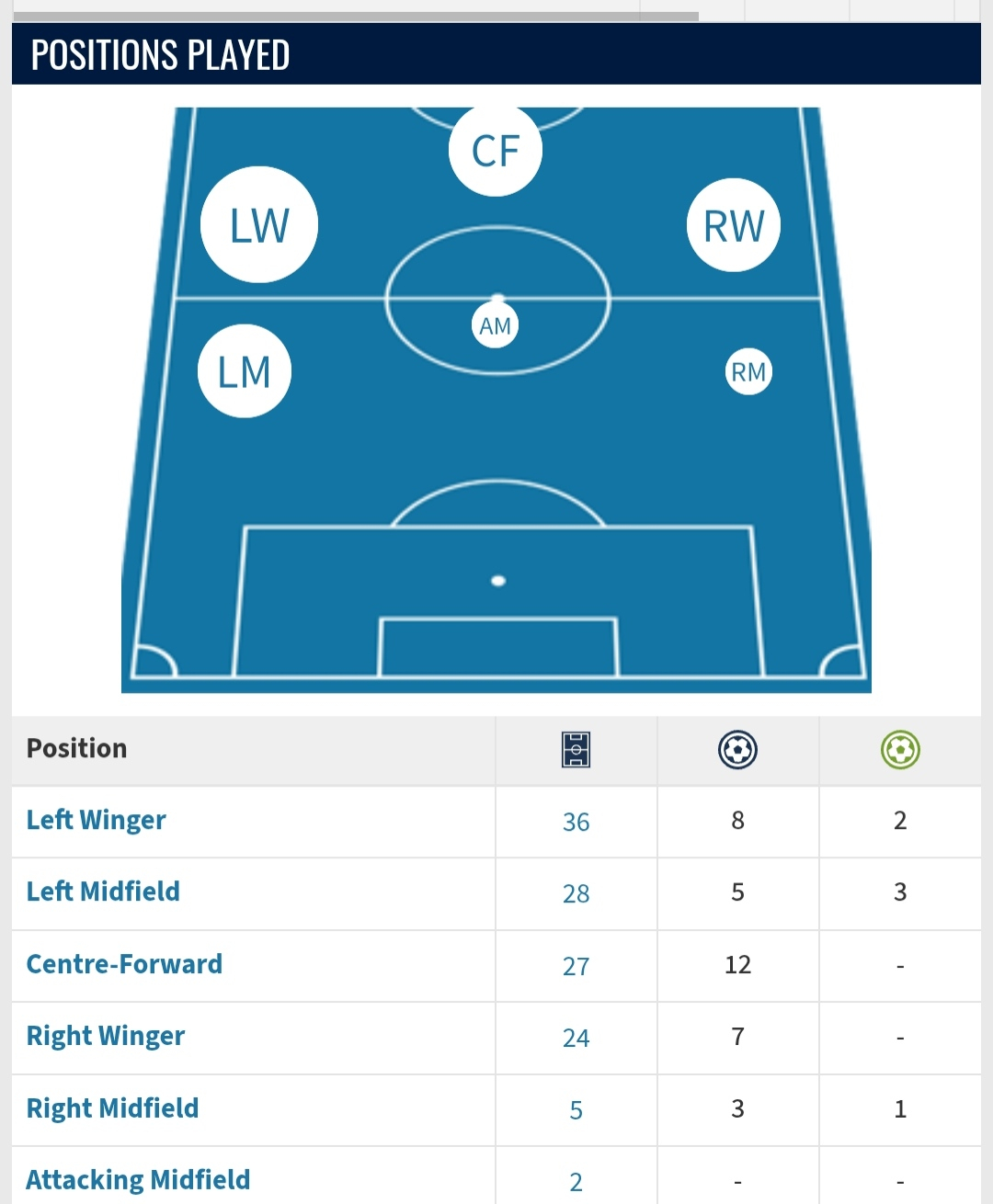The width and height of the screenshot is (993, 1204).
Task: Click the matches played pitch icon header
Action: click(576, 750)
